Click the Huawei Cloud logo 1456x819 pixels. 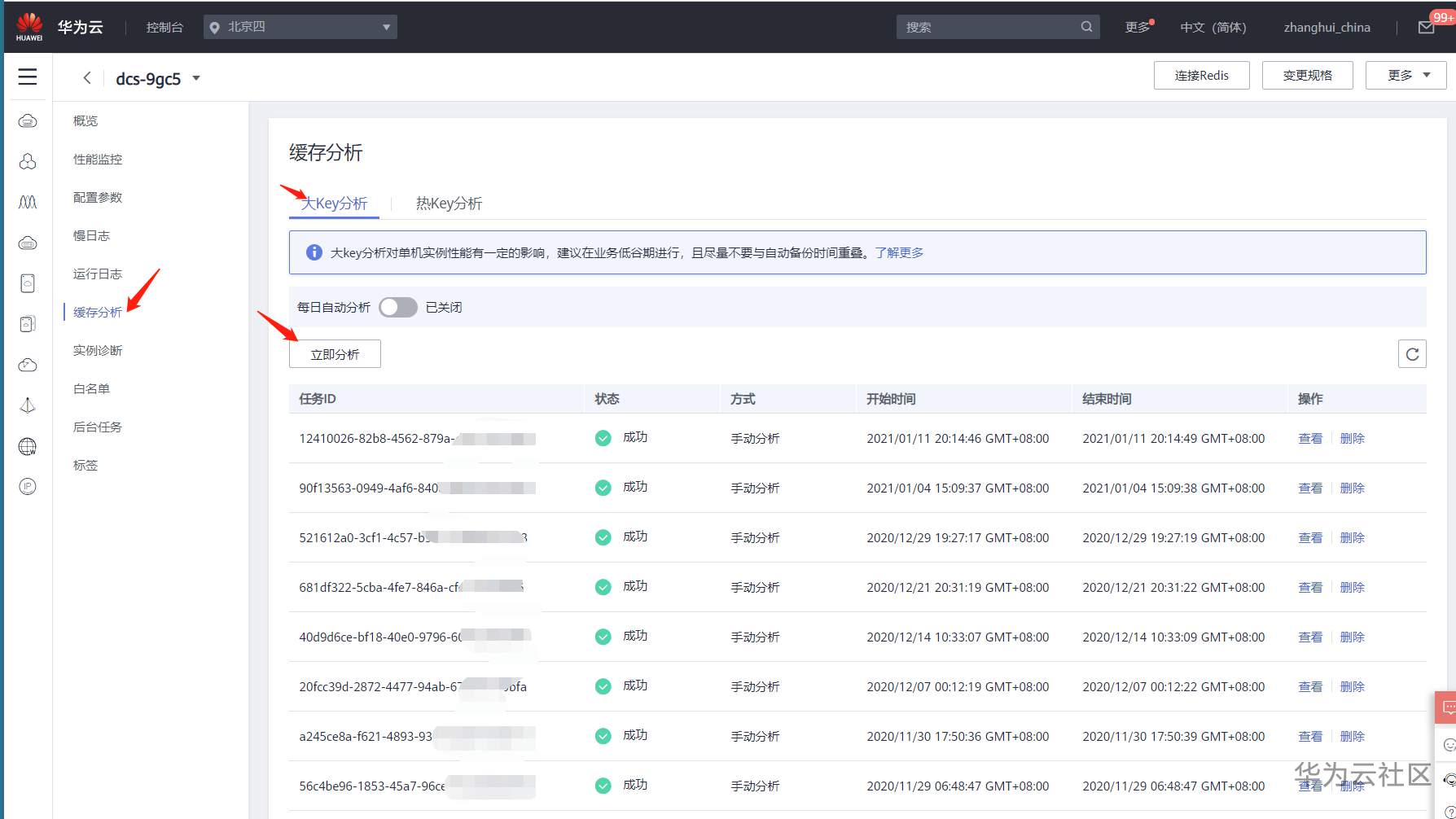pos(29,27)
